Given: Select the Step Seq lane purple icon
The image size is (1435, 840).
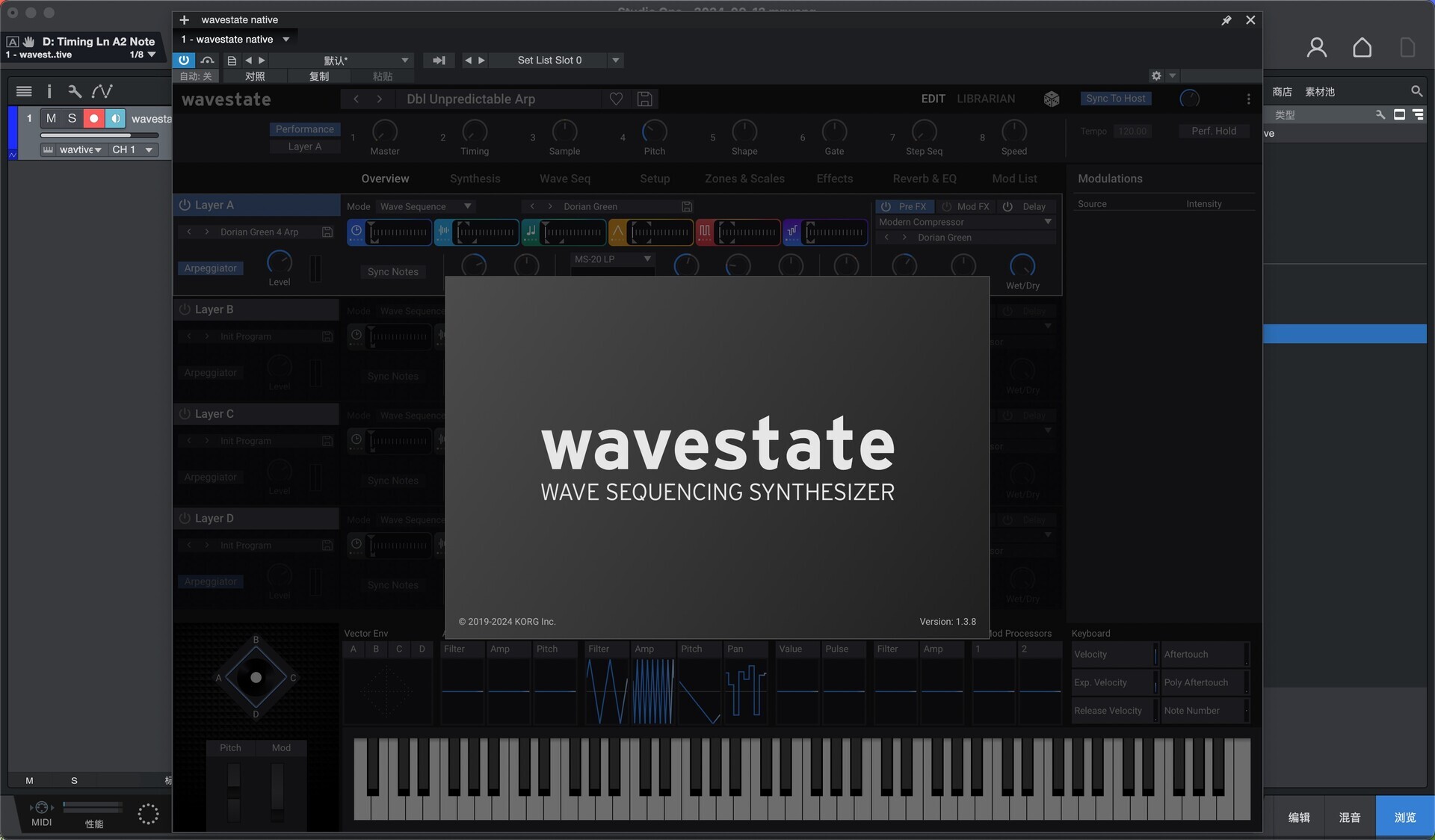Looking at the screenshot, I should point(791,232).
